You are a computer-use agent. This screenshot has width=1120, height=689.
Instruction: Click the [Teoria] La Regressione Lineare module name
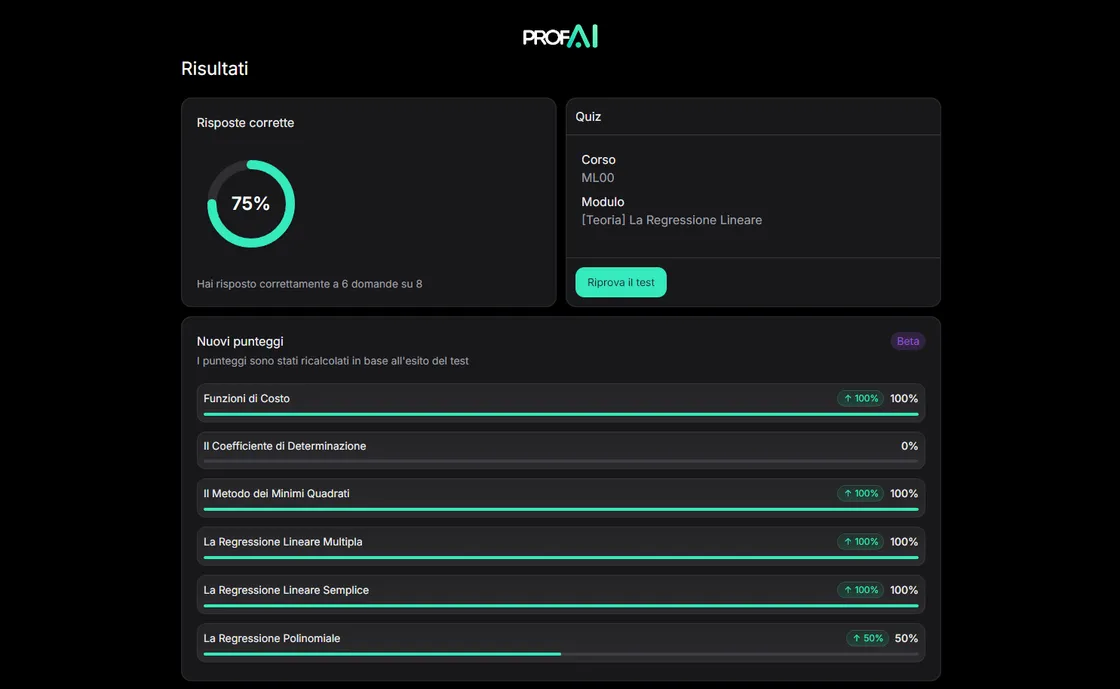click(x=671, y=220)
